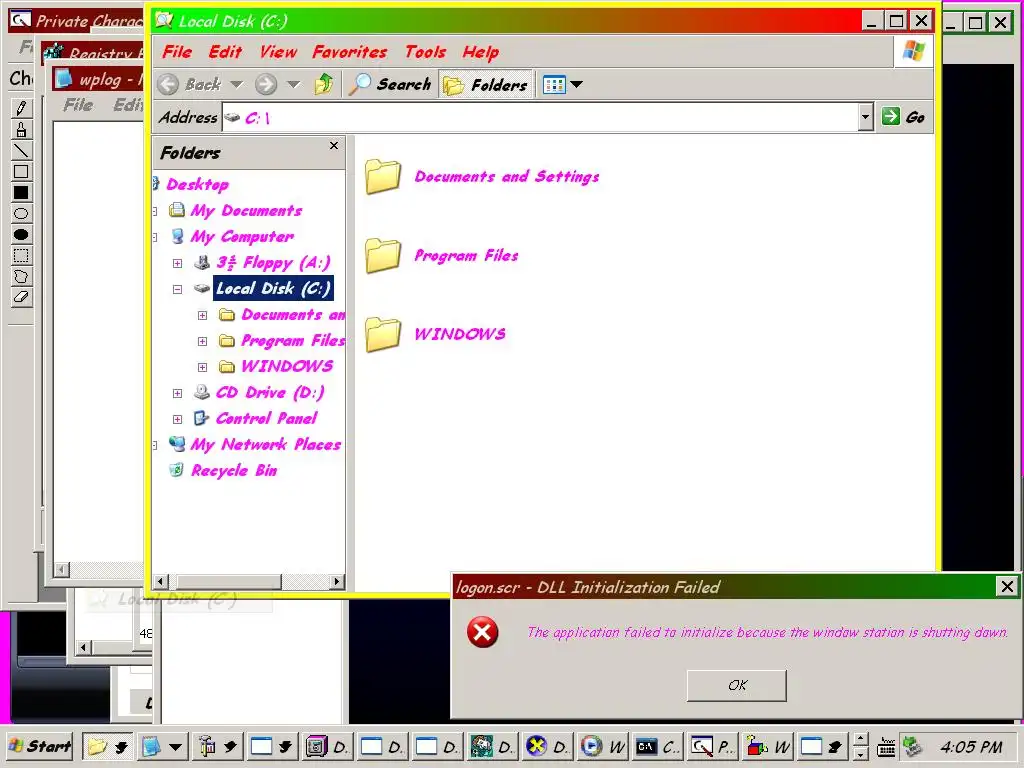Switch to Command Prompt taskbar button
Image resolution: width=1024 pixels, height=768 pixels.
coord(658,746)
